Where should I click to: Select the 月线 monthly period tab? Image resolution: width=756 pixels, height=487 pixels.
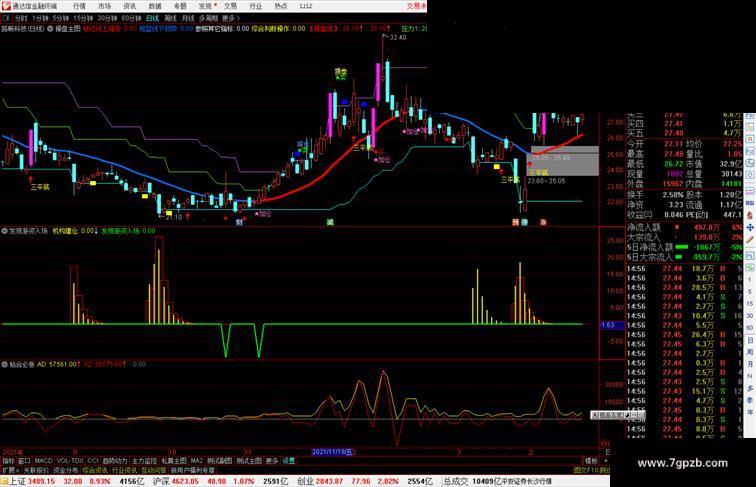[188, 18]
